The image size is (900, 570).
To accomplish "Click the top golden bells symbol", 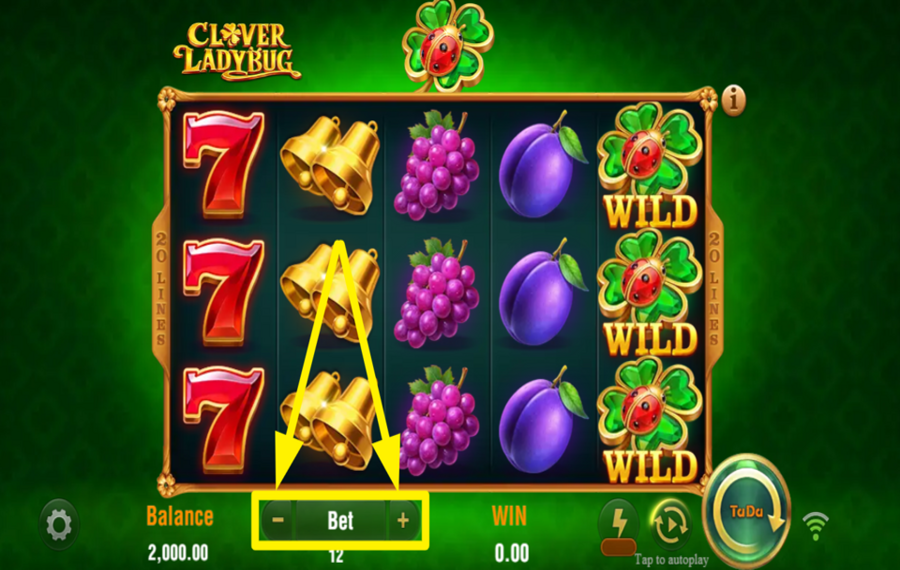I will 330,165.
